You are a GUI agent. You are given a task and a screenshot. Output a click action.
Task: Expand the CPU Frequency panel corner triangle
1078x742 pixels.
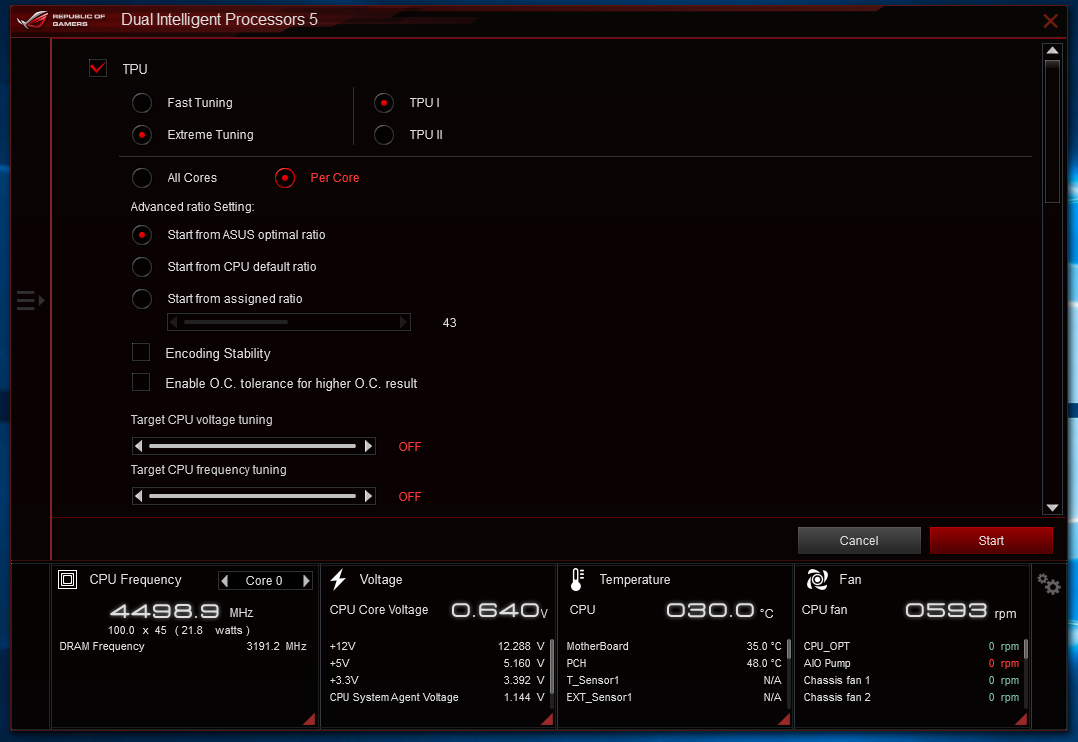pyautogui.click(x=309, y=719)
